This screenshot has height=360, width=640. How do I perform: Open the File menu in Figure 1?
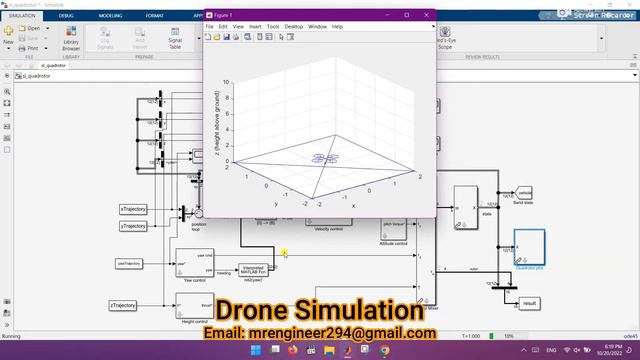click(x=209, y=27)
